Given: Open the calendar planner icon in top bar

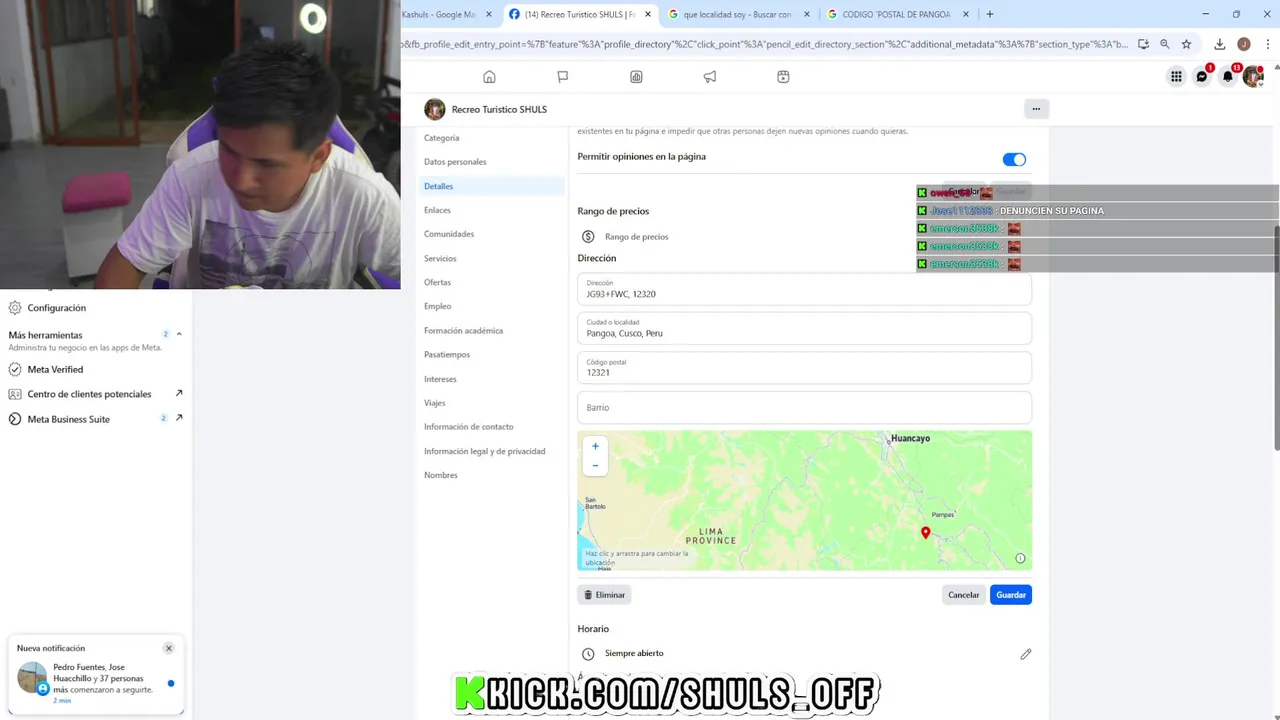Looking at the screenshot, I should [783, 77].
